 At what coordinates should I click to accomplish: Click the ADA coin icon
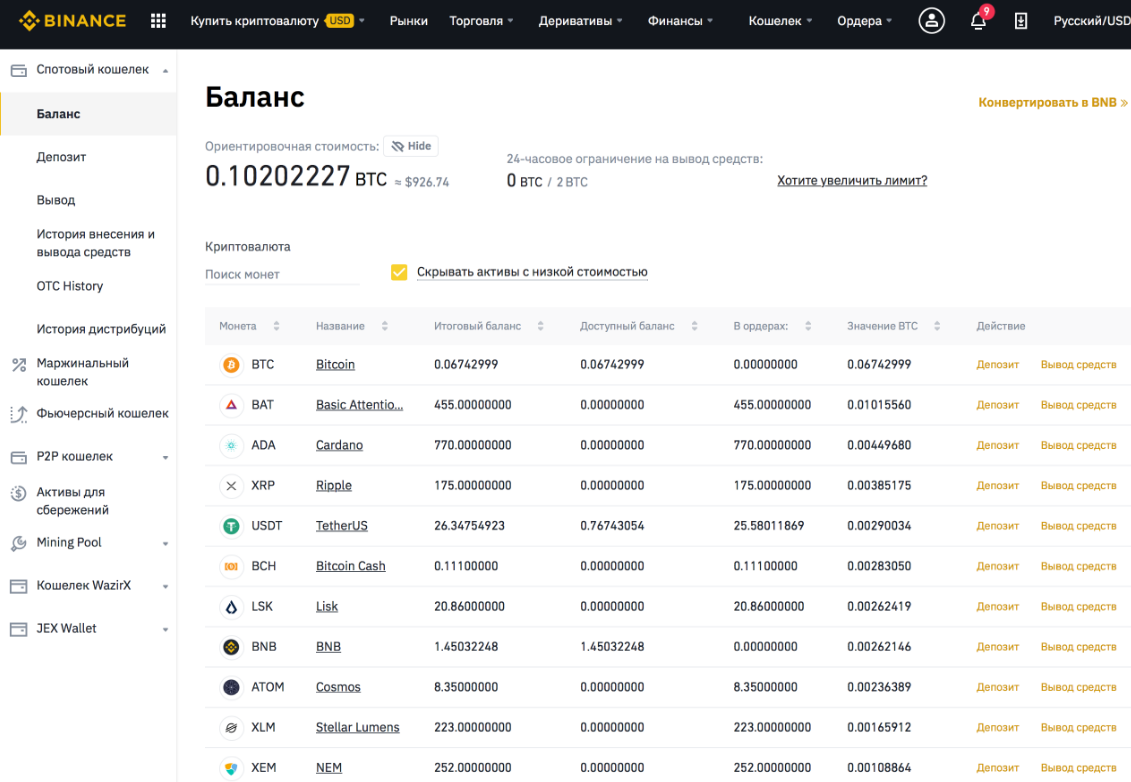click(x=231, y=446)
